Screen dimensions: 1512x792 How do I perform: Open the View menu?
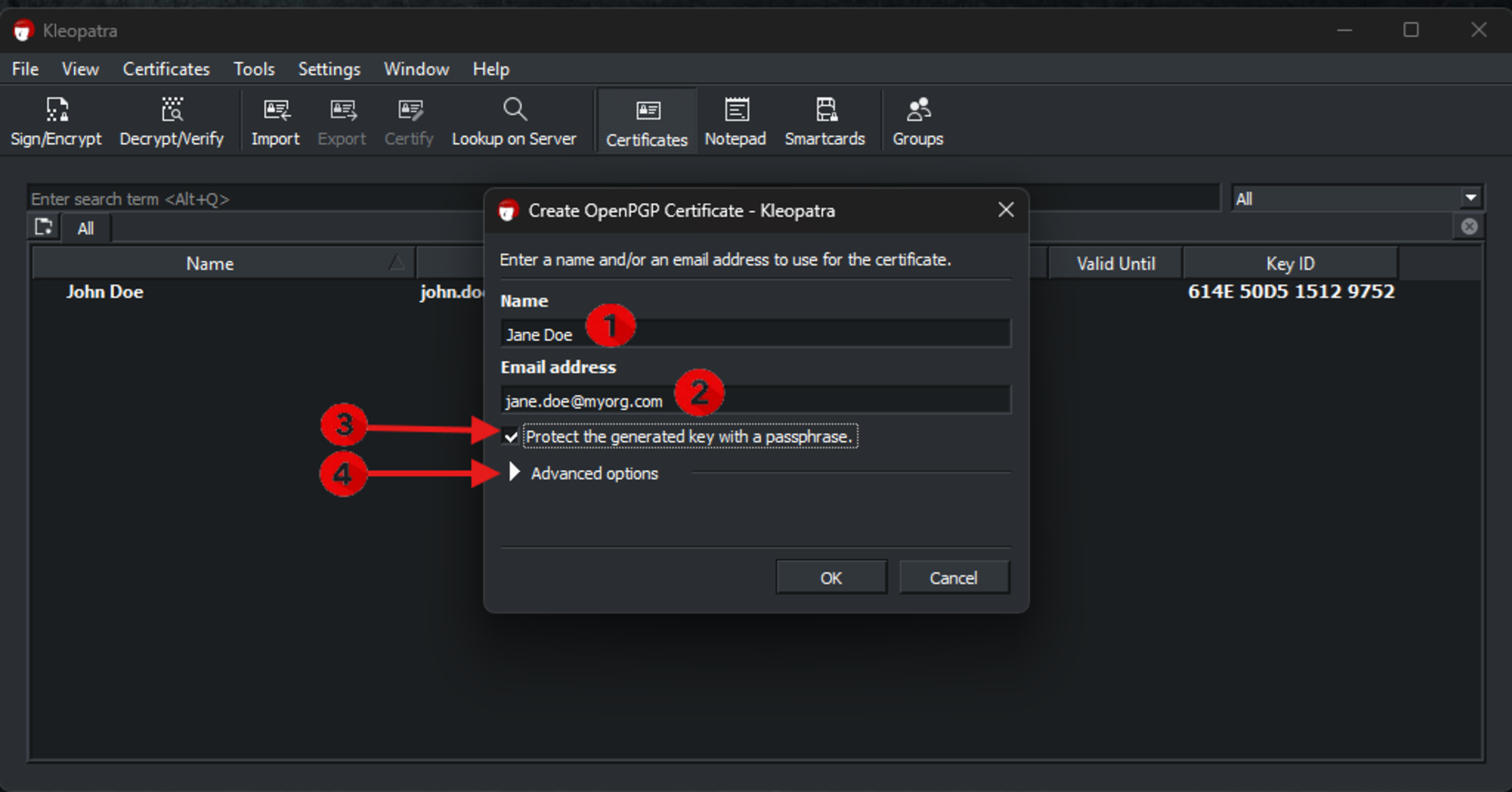[81, 70]
